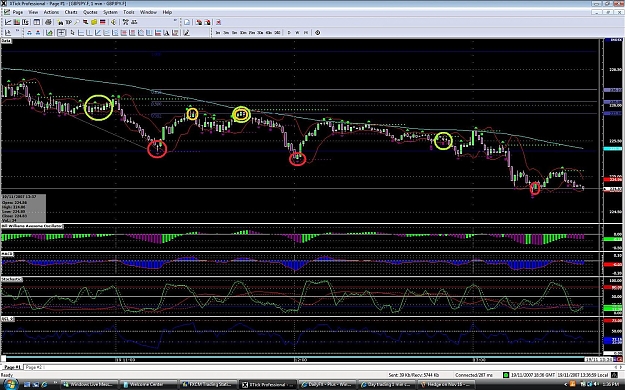
Task: Click the pencil annotation tool icon
Action: (x=186, y=33)
